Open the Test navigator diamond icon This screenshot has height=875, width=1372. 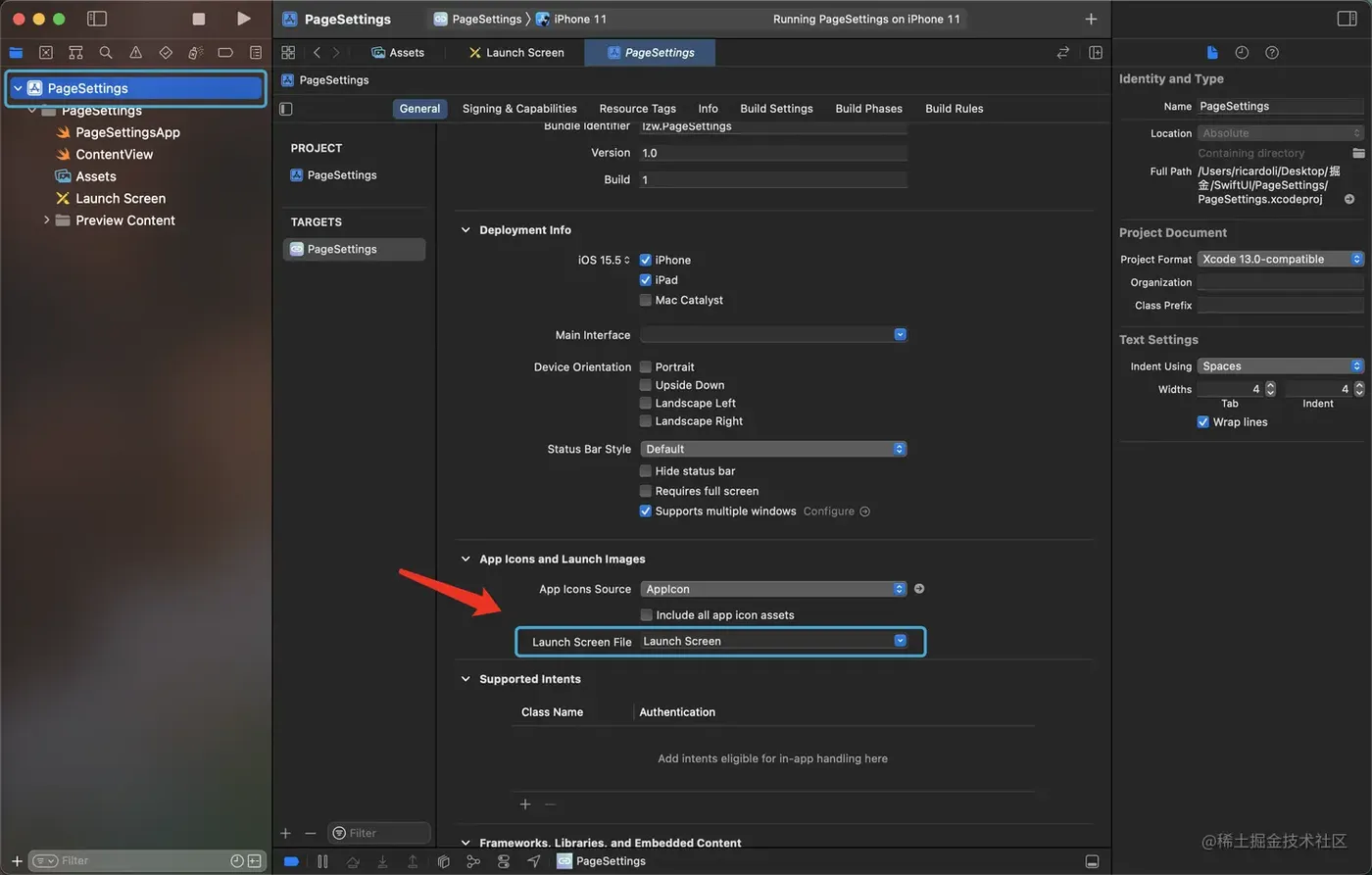[x=166, y=53]
